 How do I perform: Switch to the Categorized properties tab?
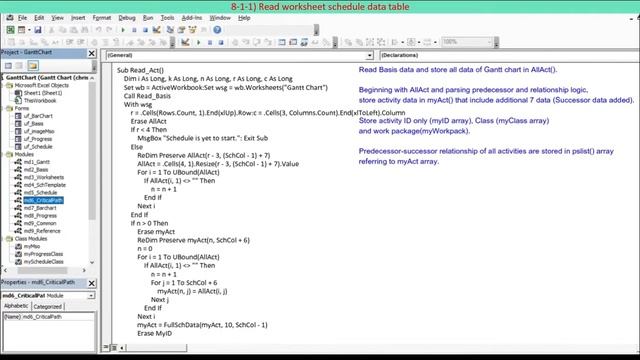tap(47, 307)
